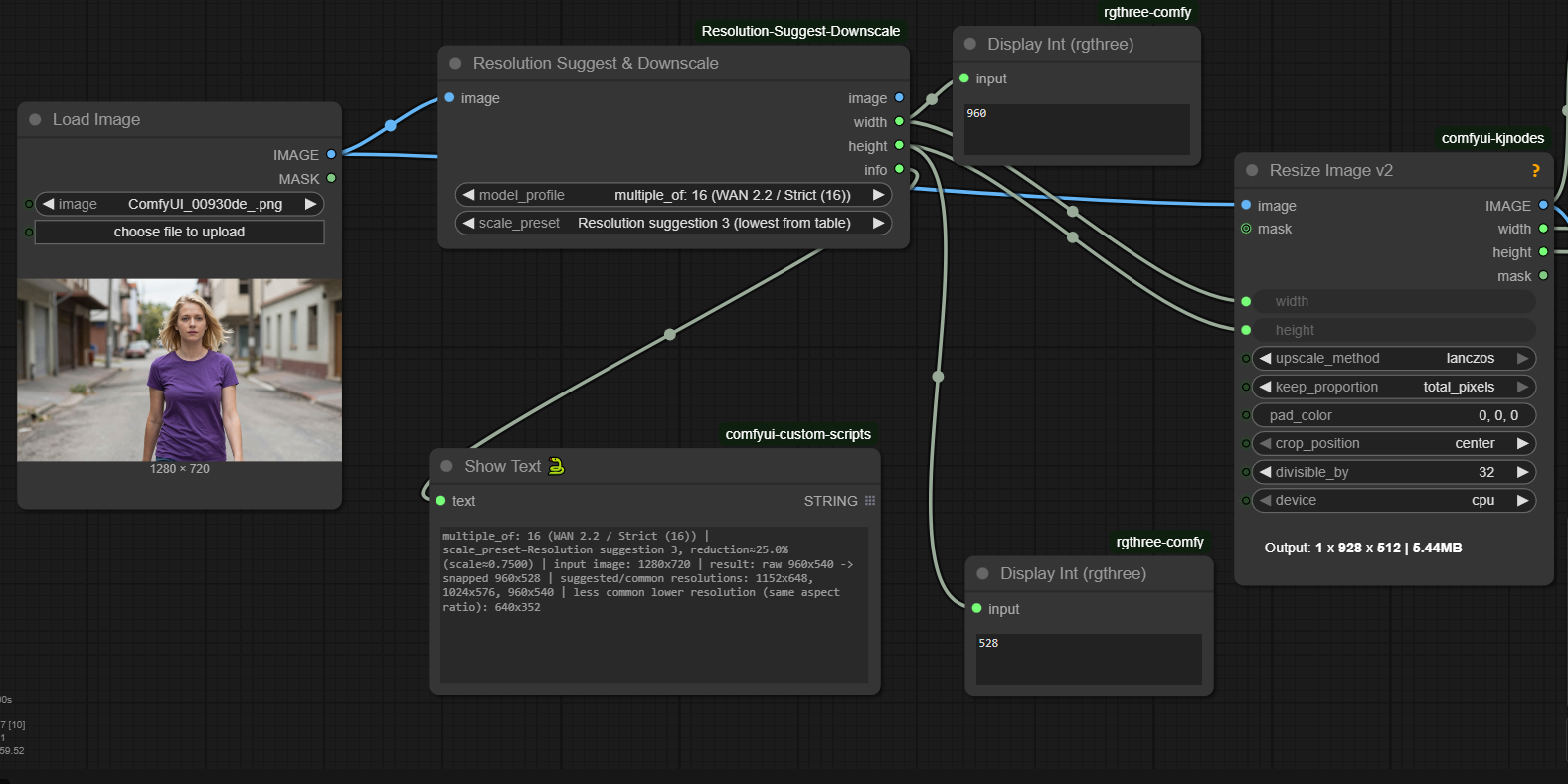Increase divisible_by value with right arrow
The width and height of the screenshot is (1568, 784).
(x=1522, y=472)
